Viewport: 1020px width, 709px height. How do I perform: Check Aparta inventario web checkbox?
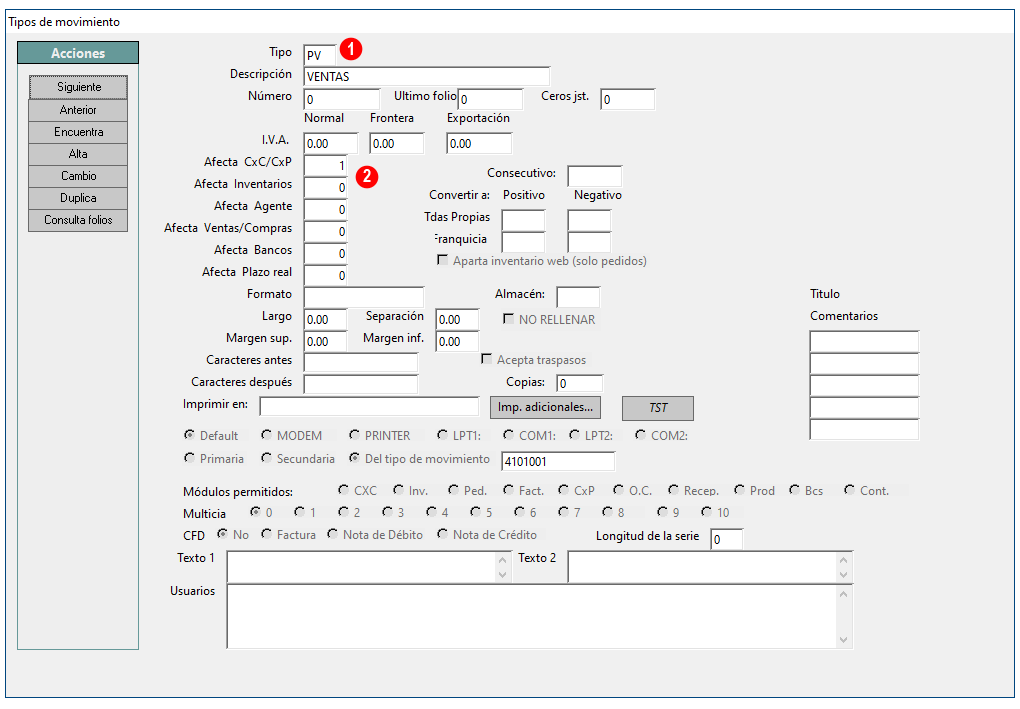(x=442, y=260)
